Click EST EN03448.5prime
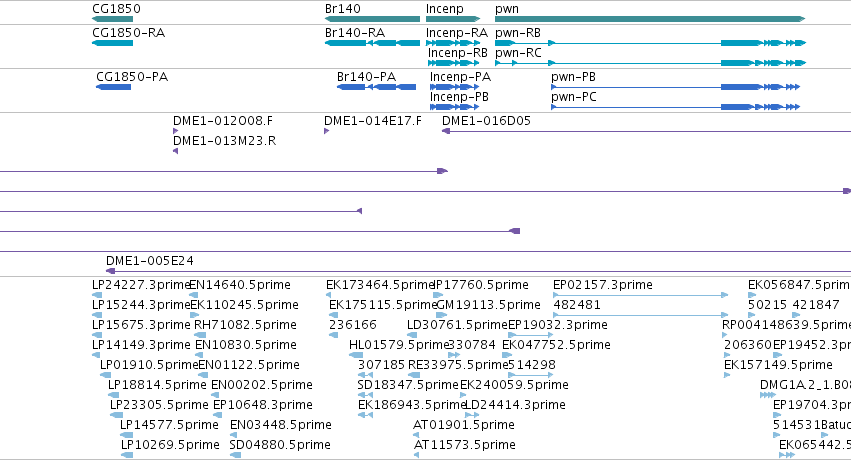Image resolution: width=851 pixels, height=460 pixels. 281,425
